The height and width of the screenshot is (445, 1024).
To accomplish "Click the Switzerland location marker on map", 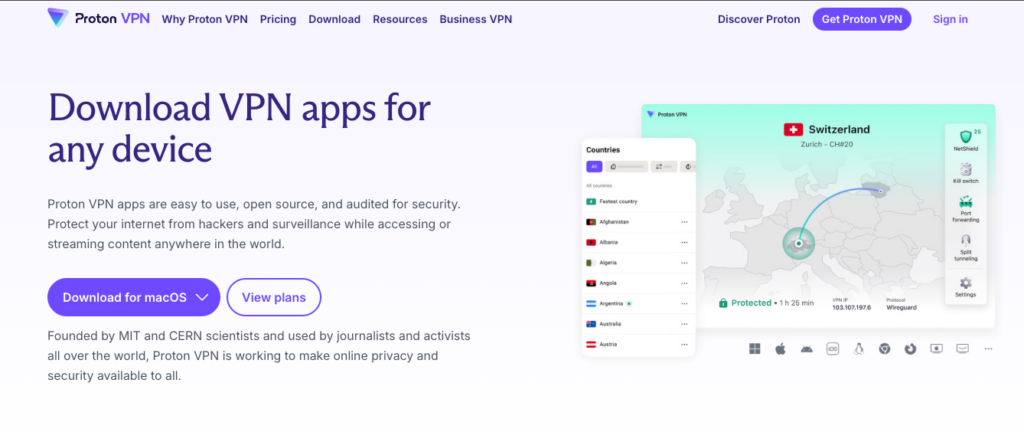I will [x=798, y=243].
